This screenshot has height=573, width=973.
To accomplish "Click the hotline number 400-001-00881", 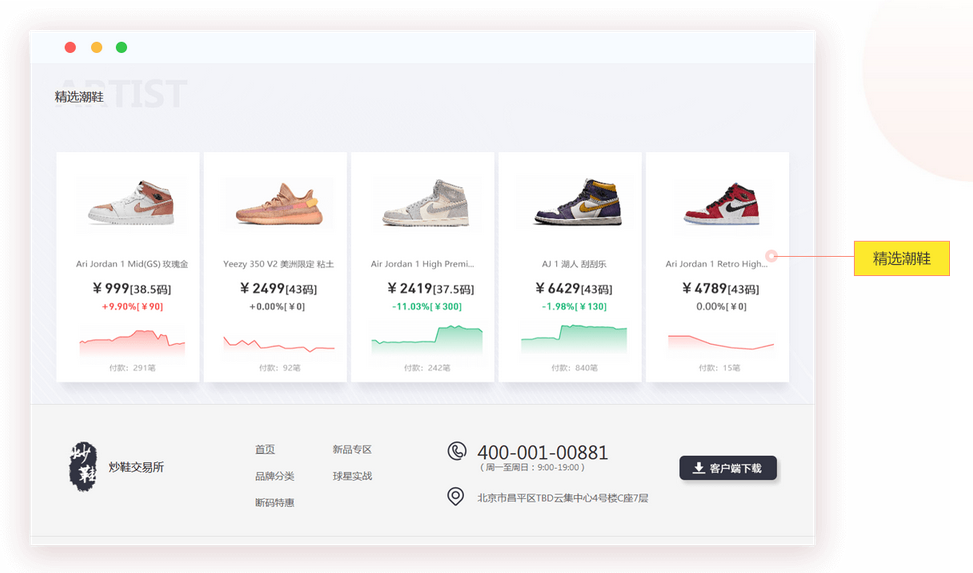I will [x=542, y=452].
